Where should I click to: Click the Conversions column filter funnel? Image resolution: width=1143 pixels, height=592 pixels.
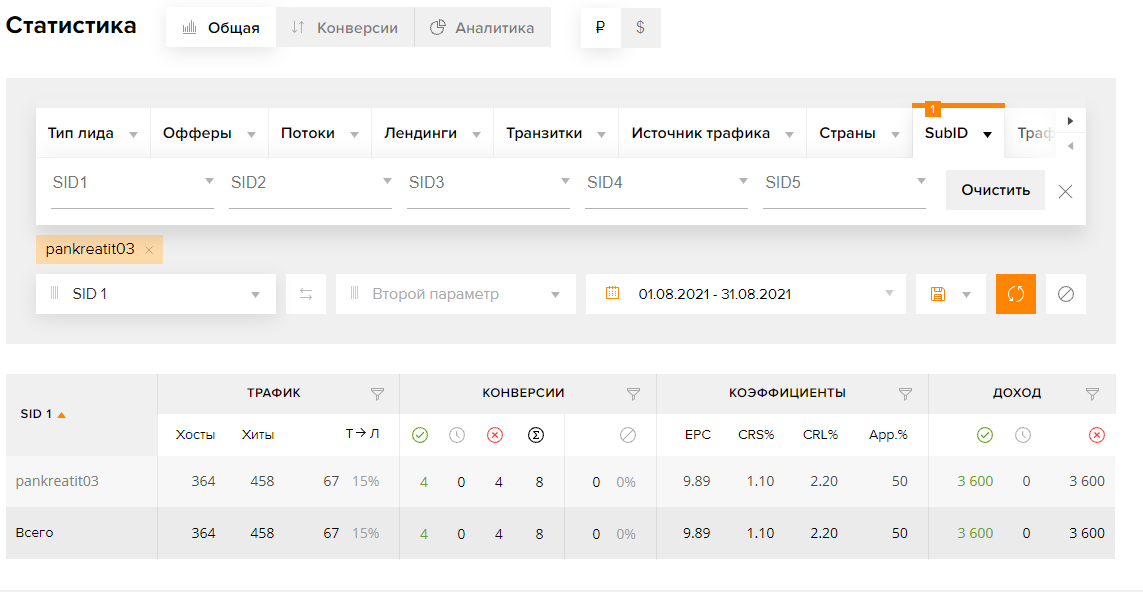pyautogui.click(x=633, y=394)
